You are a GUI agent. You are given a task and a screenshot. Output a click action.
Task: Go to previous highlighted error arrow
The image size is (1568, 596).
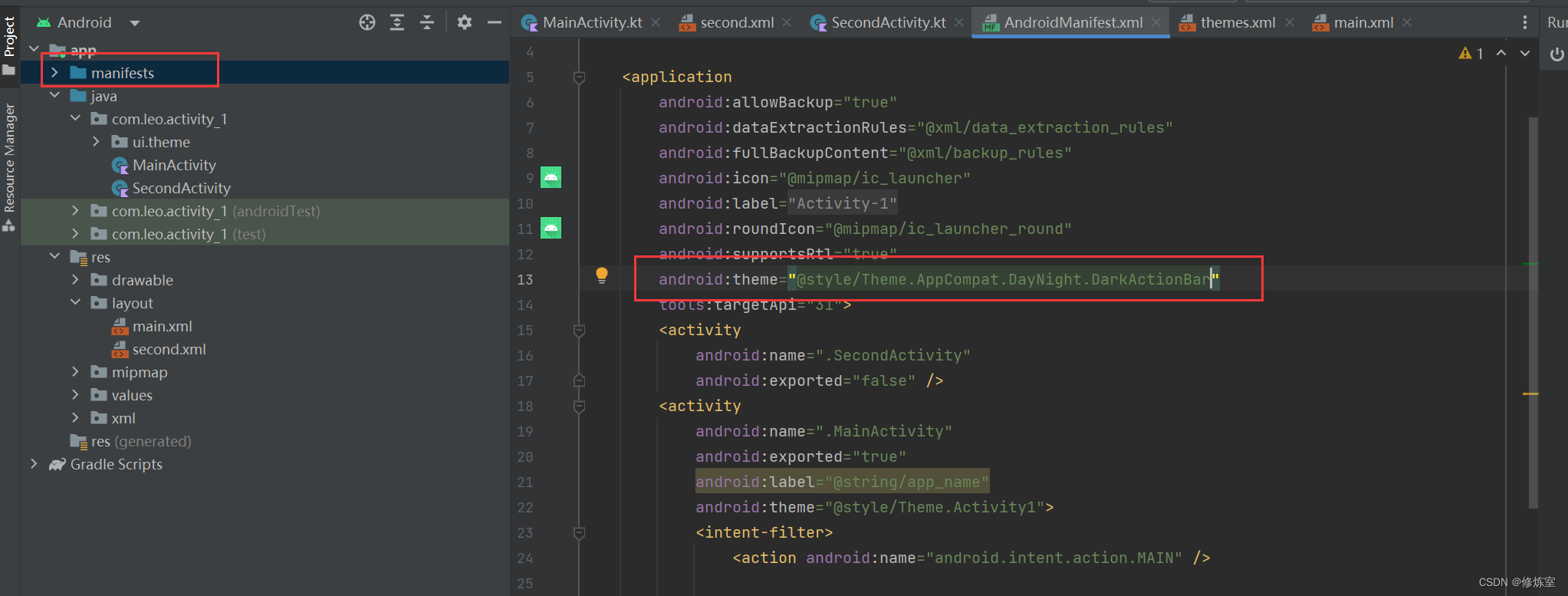pos(1501,53)
